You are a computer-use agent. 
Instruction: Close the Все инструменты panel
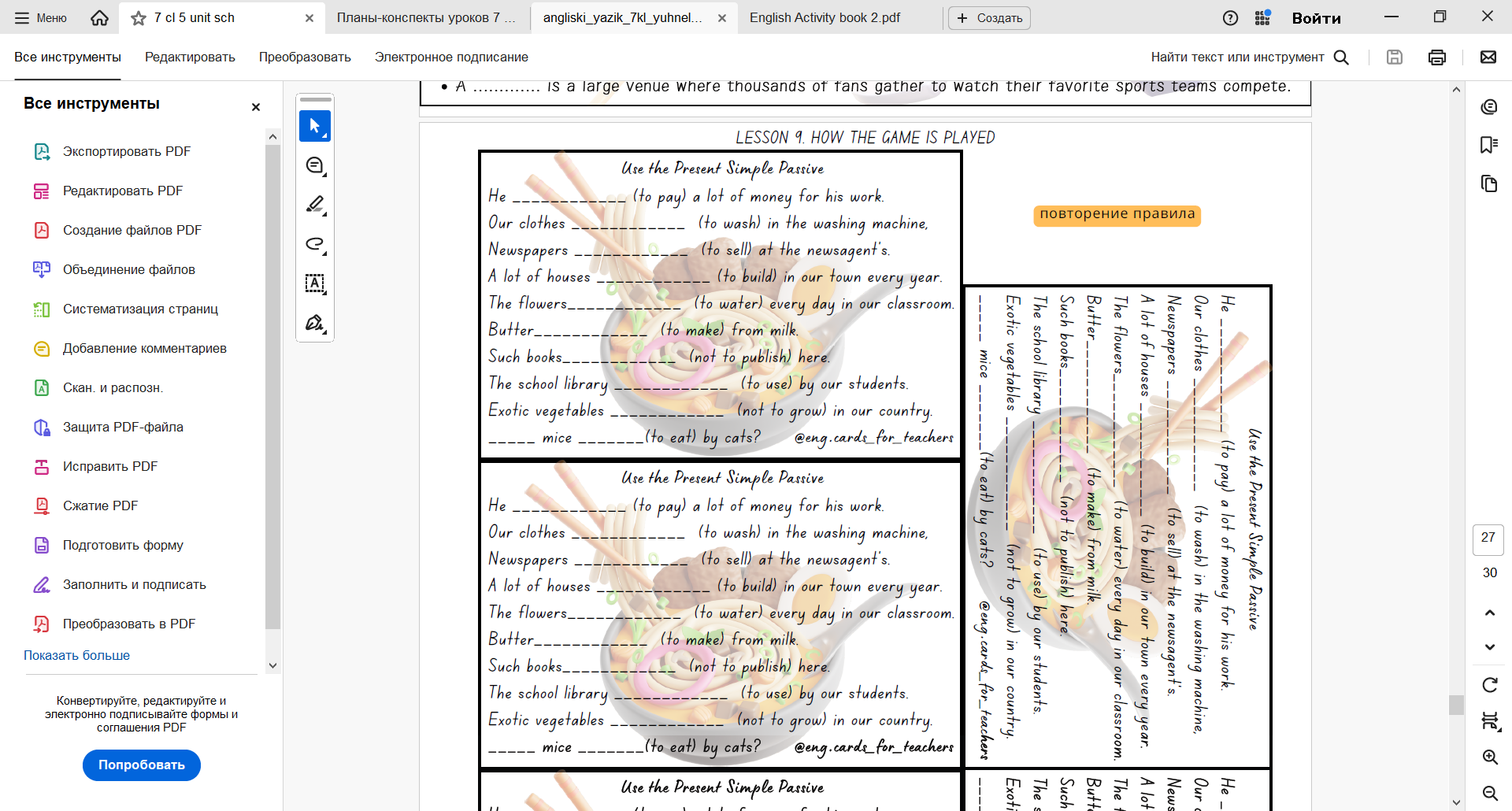coord(255,107)
